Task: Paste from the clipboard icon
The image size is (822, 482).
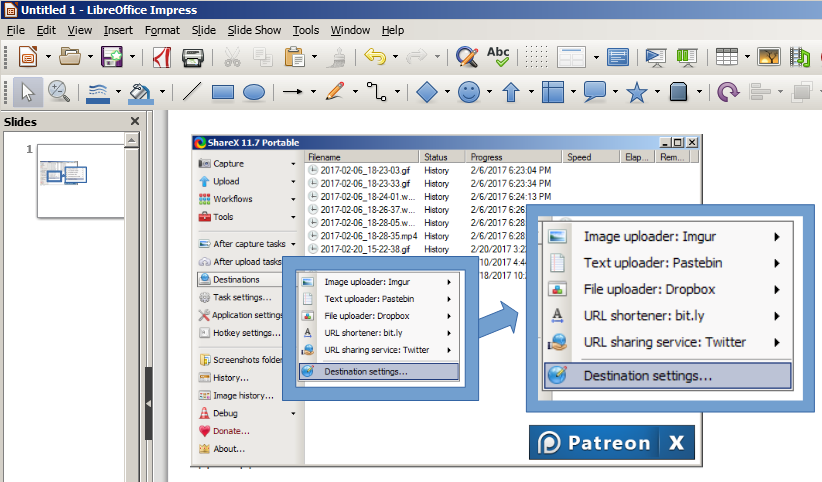Action: [x=295, y=57]
